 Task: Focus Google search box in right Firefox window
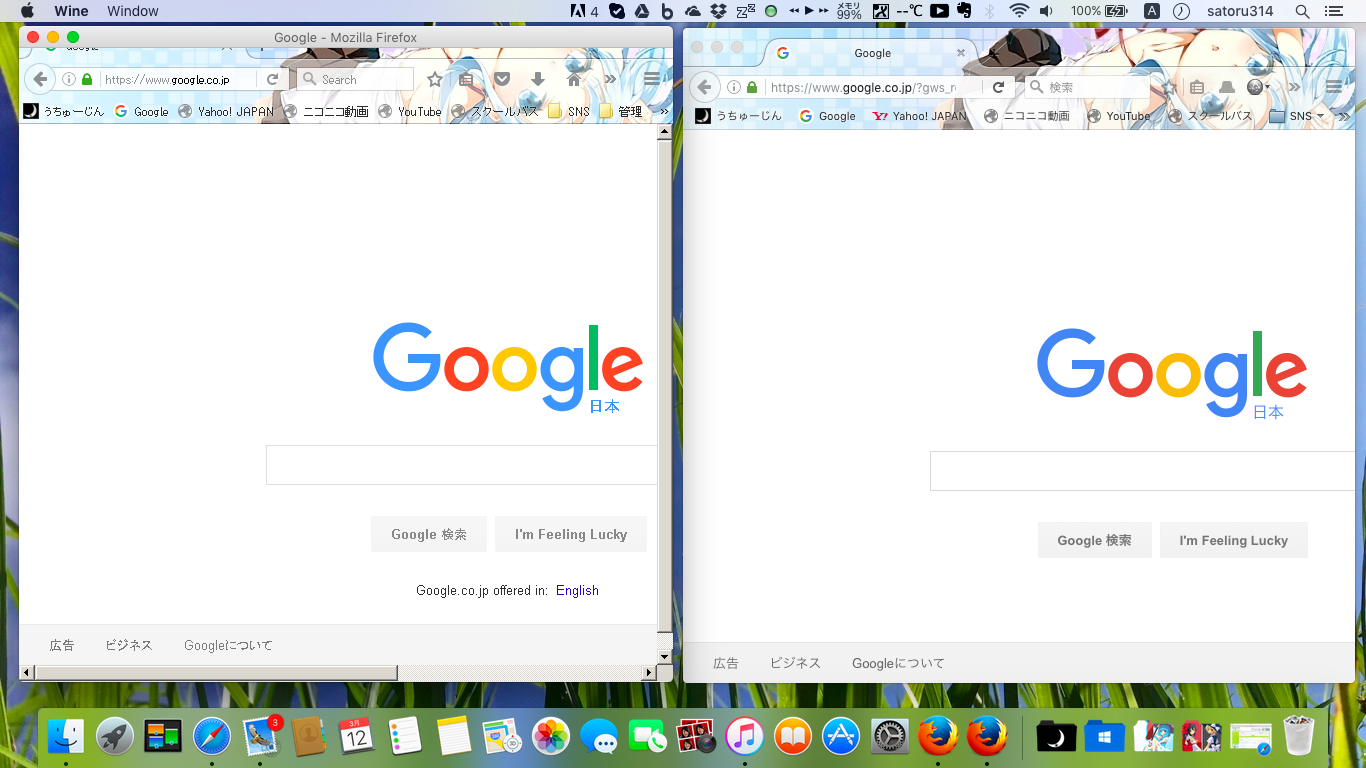[x=1142, y=471]
